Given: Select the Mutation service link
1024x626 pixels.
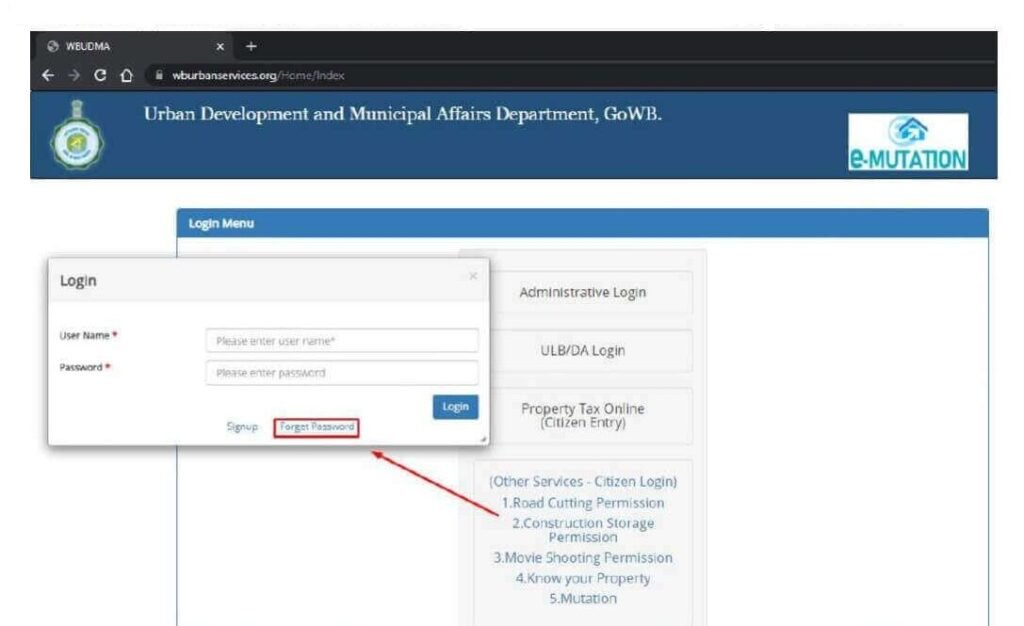Looking at the screenshot, I should 583,599.
